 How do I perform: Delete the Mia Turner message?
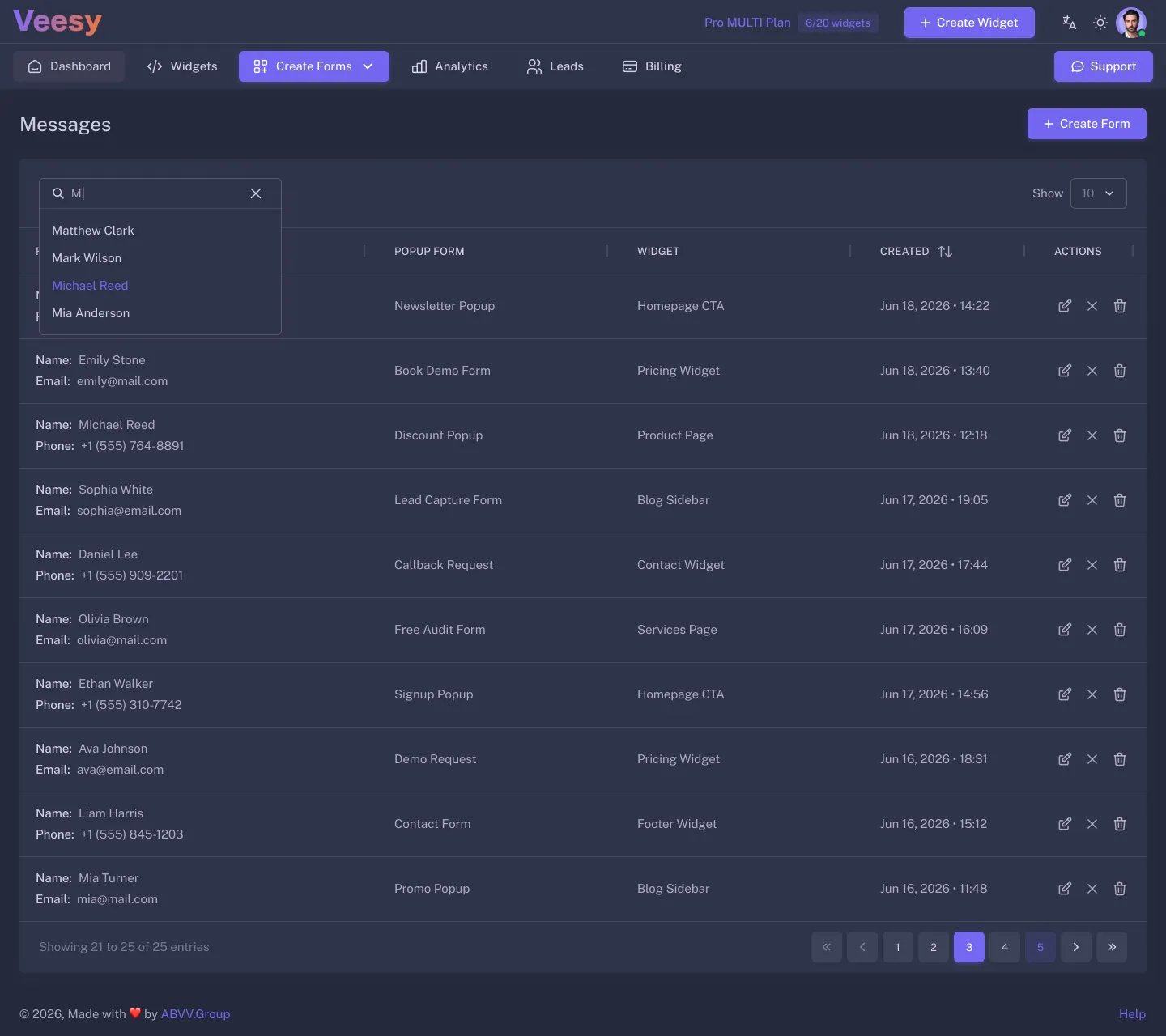point(1120,889)
